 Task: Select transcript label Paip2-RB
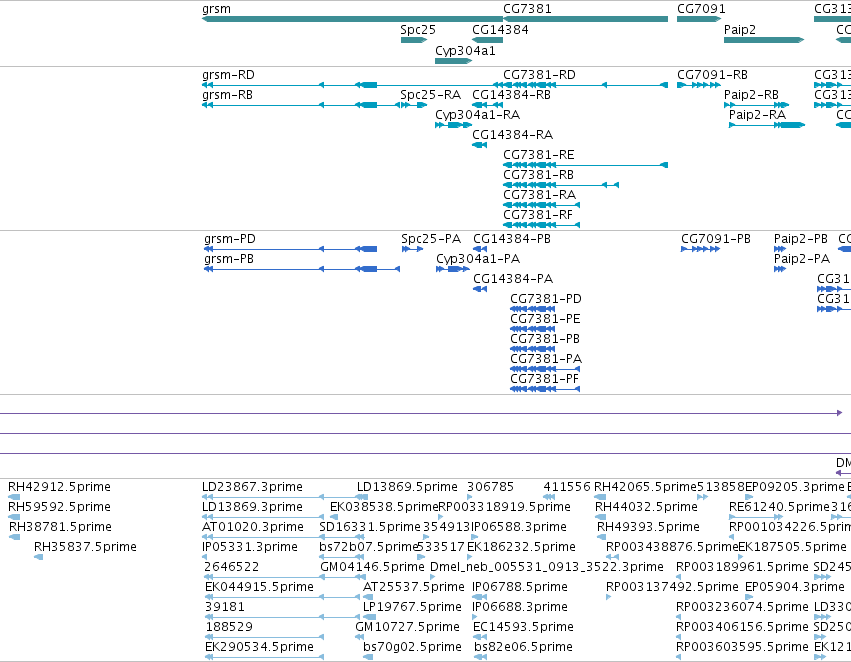[751, 95]
